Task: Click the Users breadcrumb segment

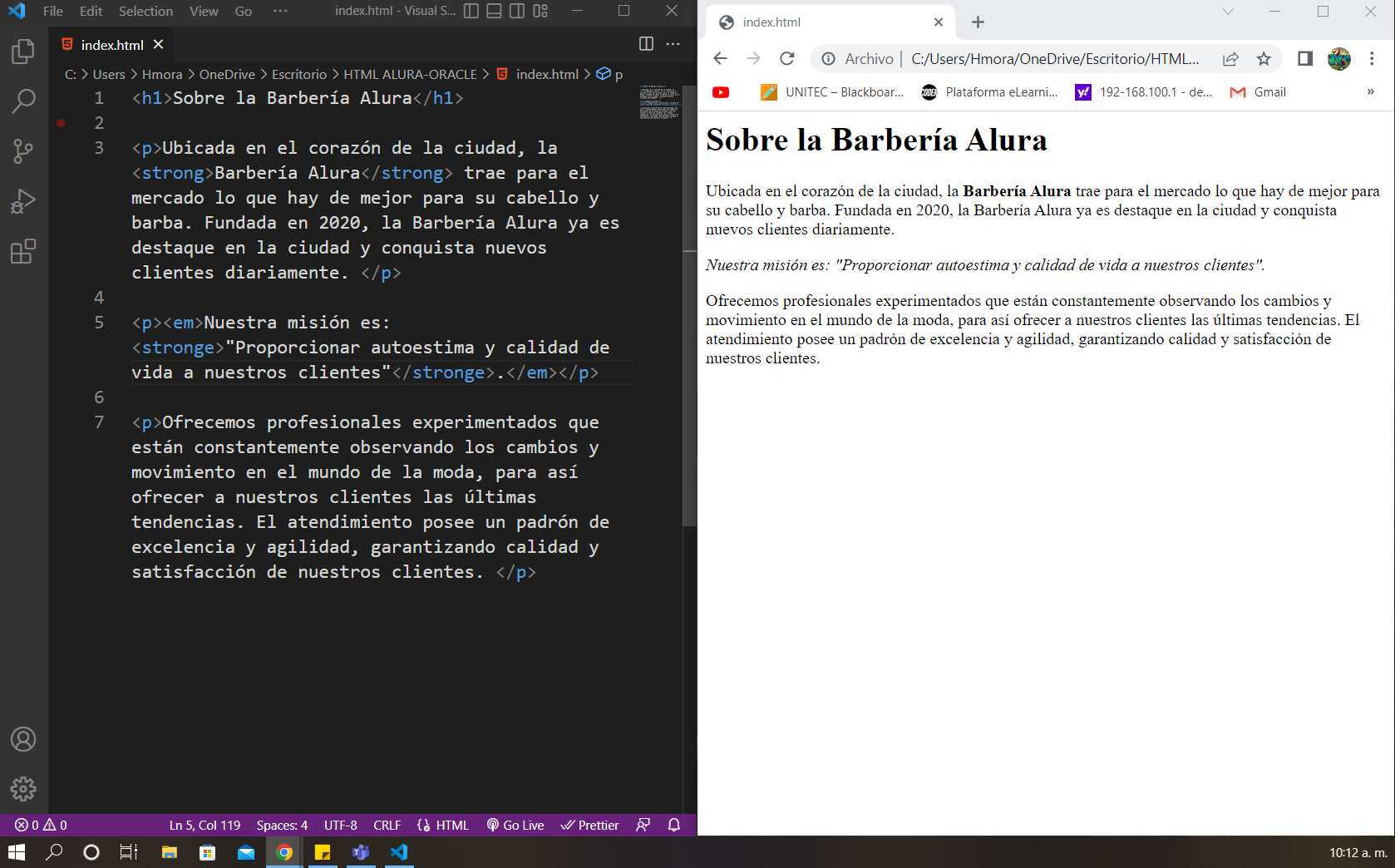Action: coord(109,74)
